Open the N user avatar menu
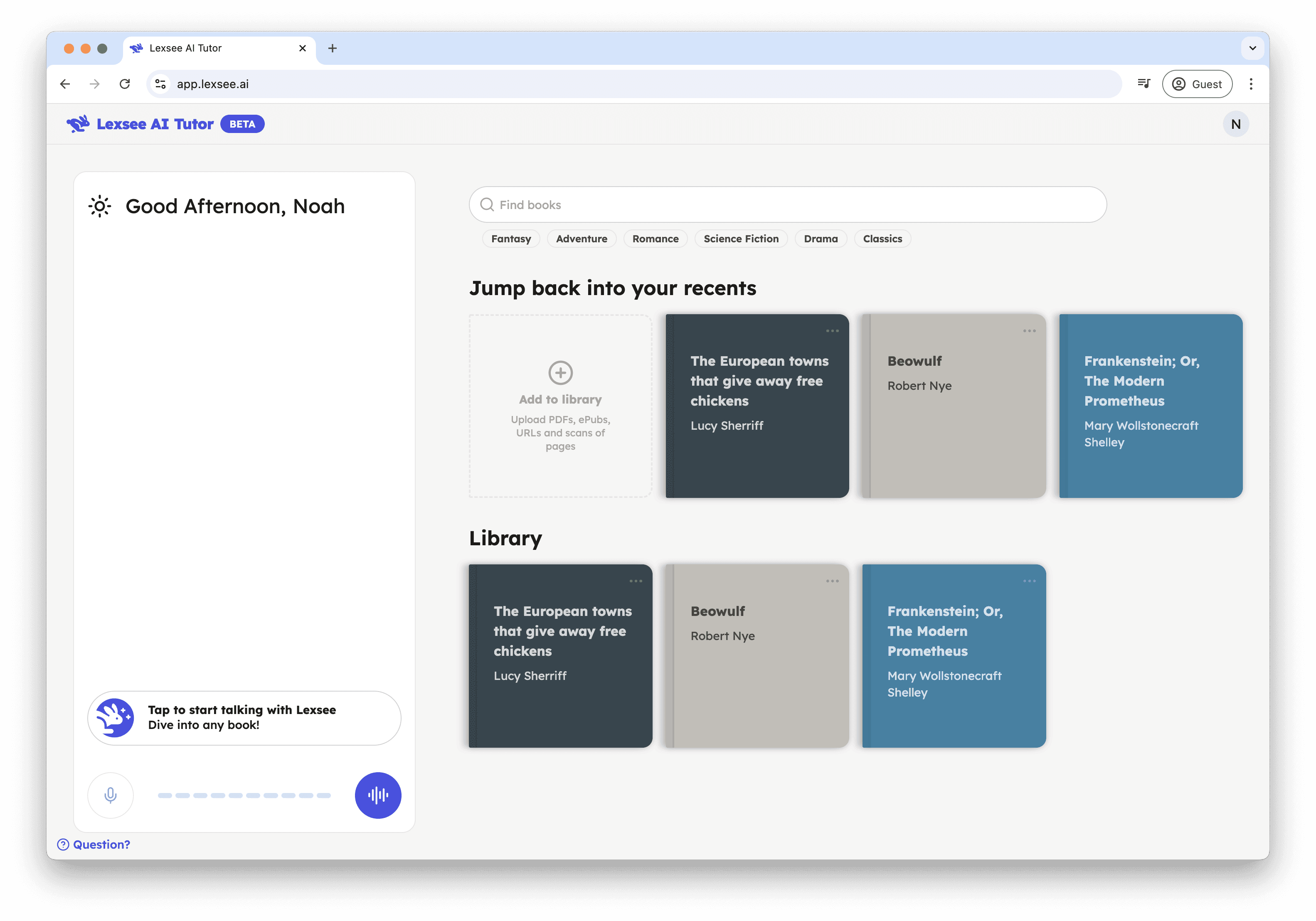Screen dimensions: 1316x921 tap(1235, 124)
